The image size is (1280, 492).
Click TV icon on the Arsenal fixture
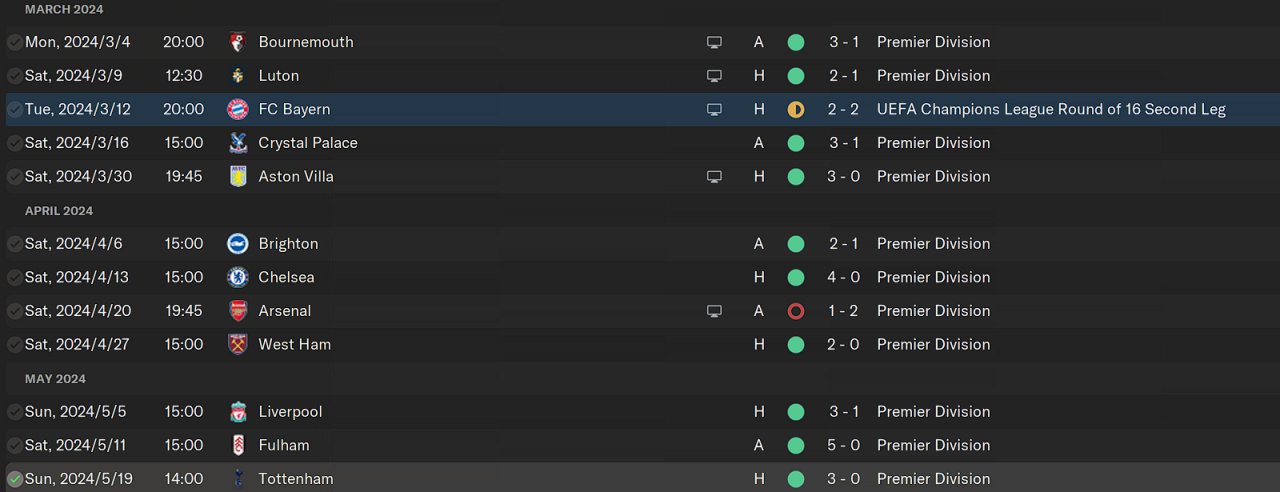click(714, 311)
